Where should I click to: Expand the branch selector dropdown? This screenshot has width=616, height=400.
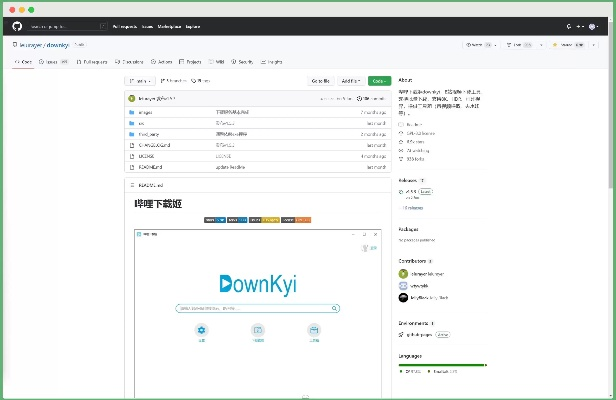tap(141, 80)
